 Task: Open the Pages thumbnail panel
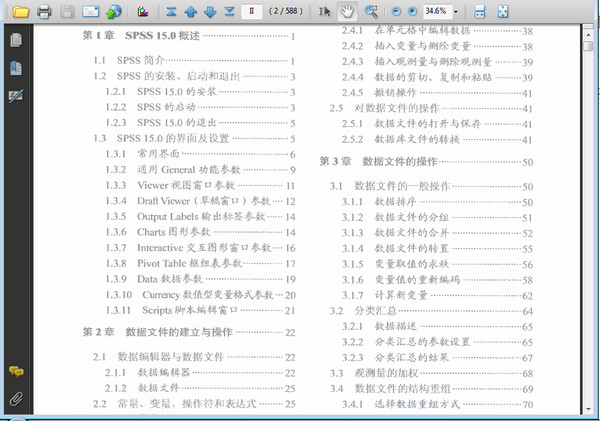pos(16,40)
